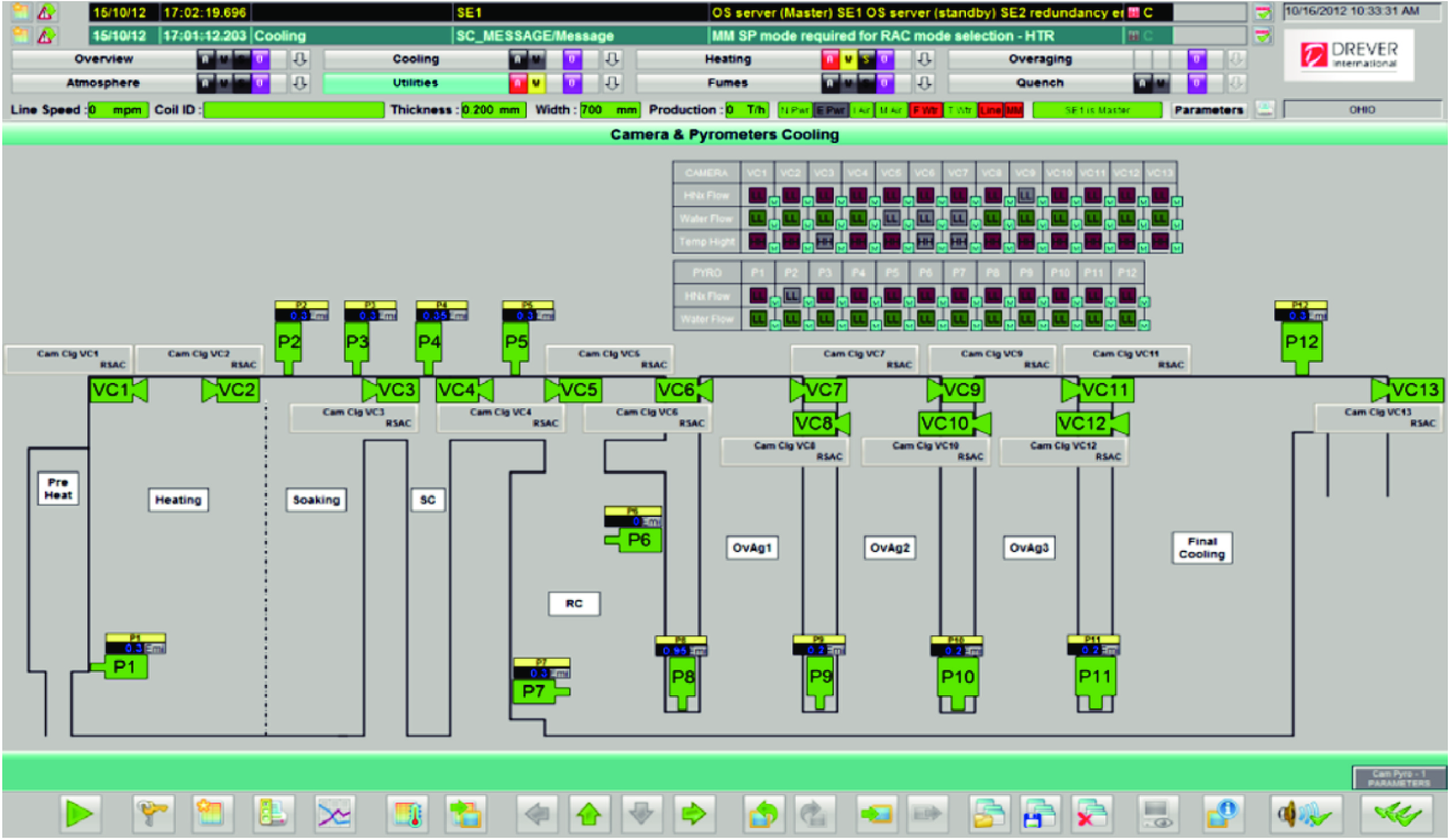Screen dimensions: 1449x840
Task: Expand the down arrow next to Overview
Action: (300, 59)
